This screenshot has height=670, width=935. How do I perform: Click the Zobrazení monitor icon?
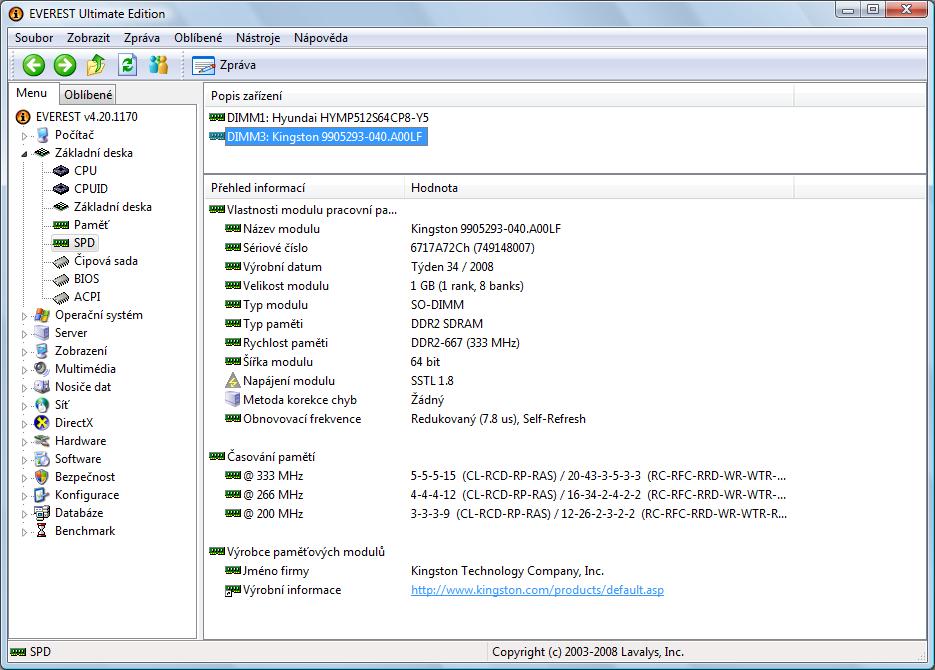pos(42,350)
